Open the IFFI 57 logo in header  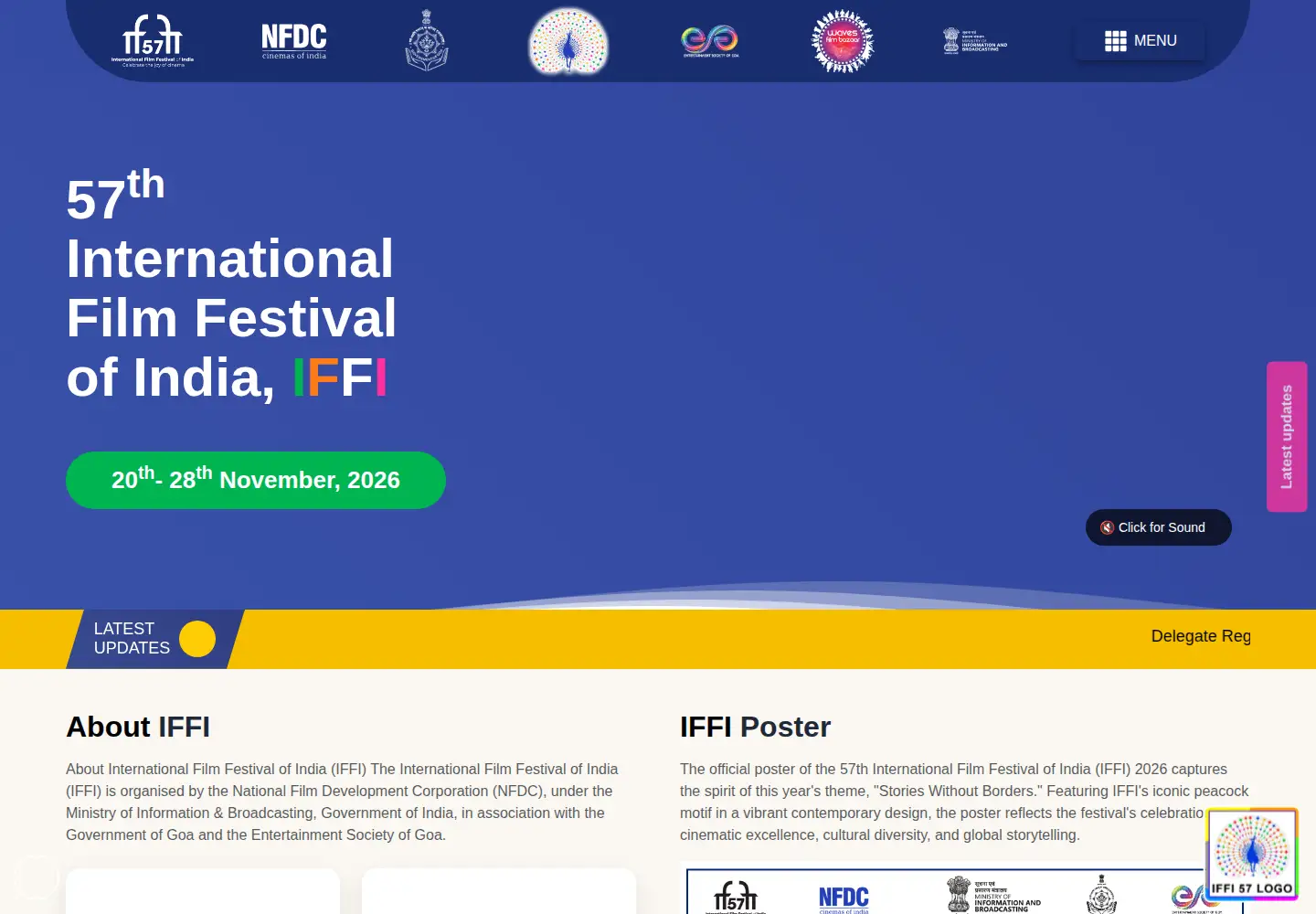[153, 41]
